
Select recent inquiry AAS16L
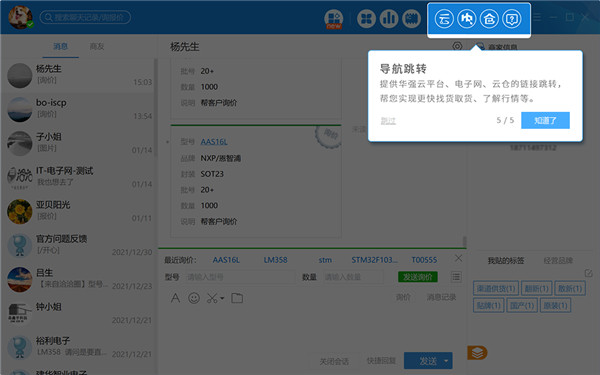(x=226, y=260)
